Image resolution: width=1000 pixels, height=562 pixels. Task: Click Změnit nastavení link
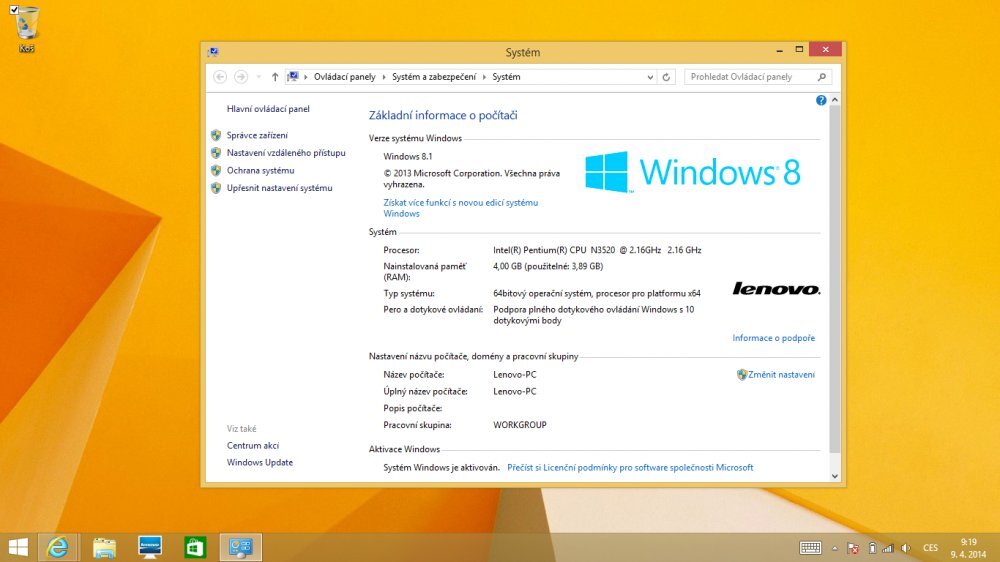781,375
